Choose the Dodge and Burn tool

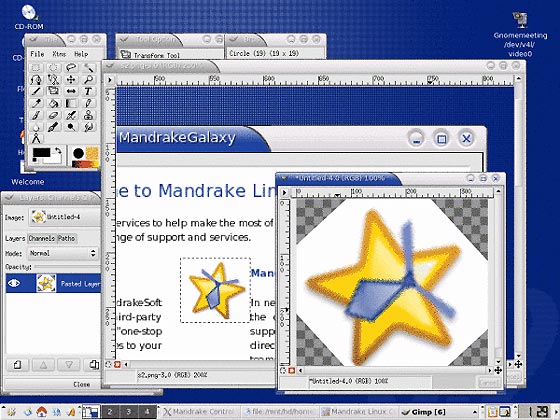tap(71, 127)
